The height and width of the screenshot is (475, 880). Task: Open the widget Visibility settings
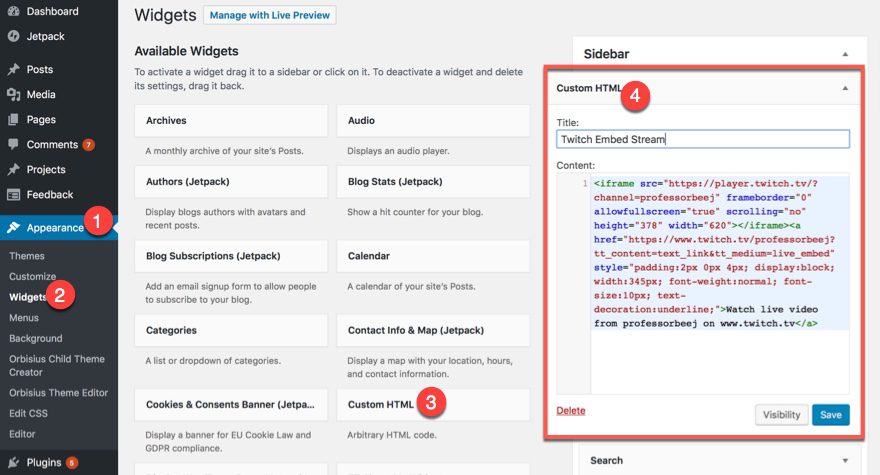tap(781, 415)
